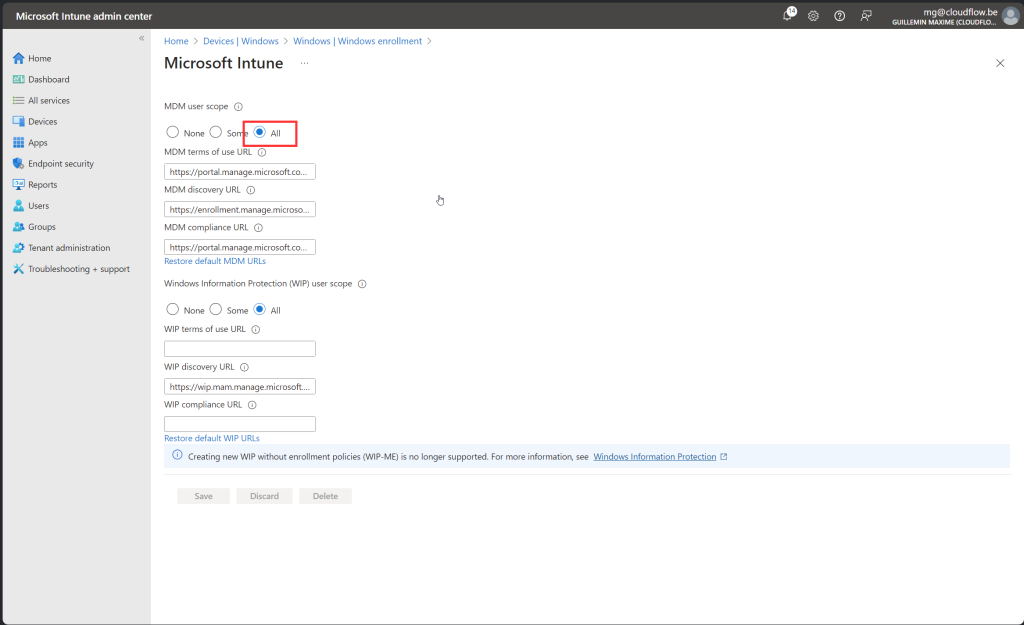This screenshot has width=1024, height=625.
Task: Click info icon beside WIP terms of use URL
Action: [256, 330]
